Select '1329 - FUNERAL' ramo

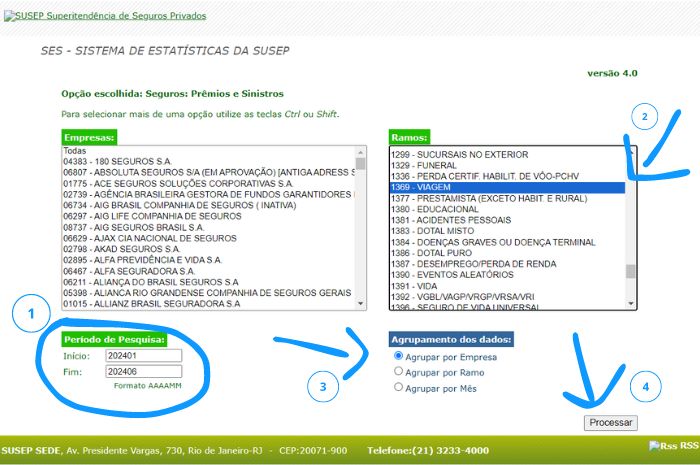tap(508, 165)
